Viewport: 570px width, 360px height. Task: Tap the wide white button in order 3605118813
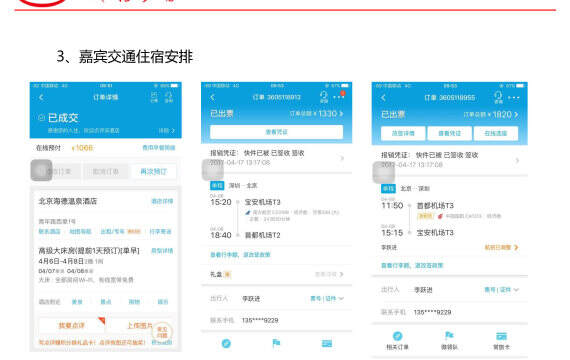click(x=276, y=132)
